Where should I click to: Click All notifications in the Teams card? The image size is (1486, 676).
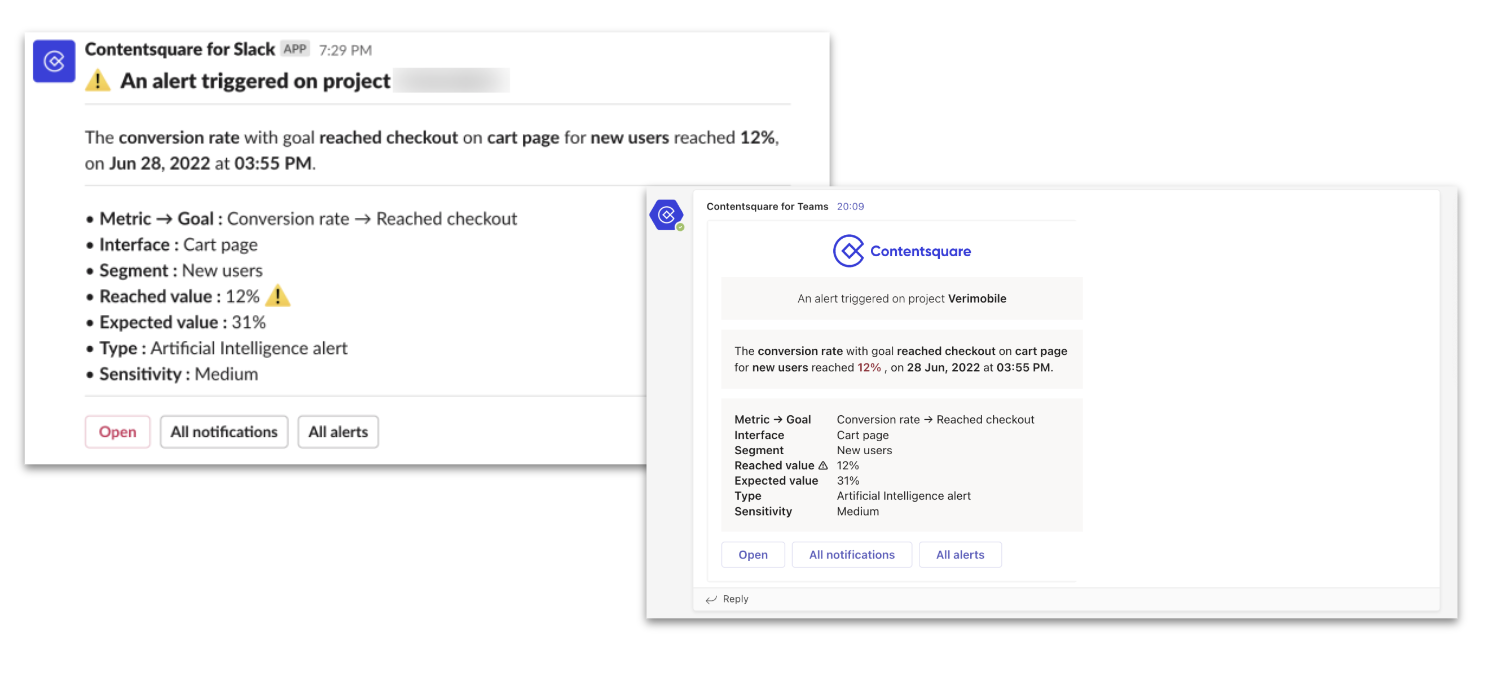(851, 554)
